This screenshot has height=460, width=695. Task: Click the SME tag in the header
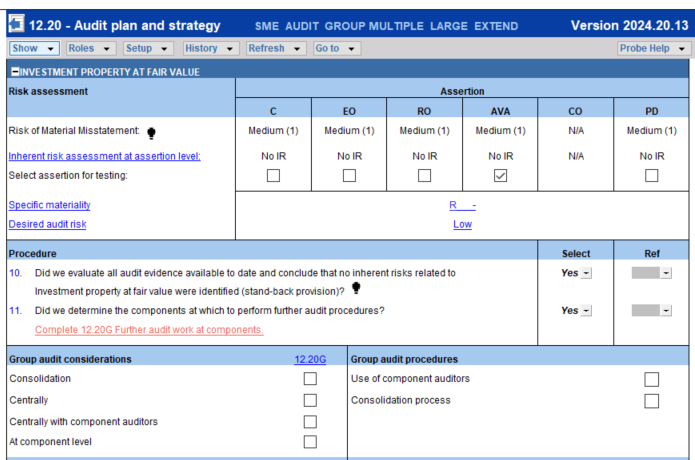pyautogui.click(x=267, y=26)
